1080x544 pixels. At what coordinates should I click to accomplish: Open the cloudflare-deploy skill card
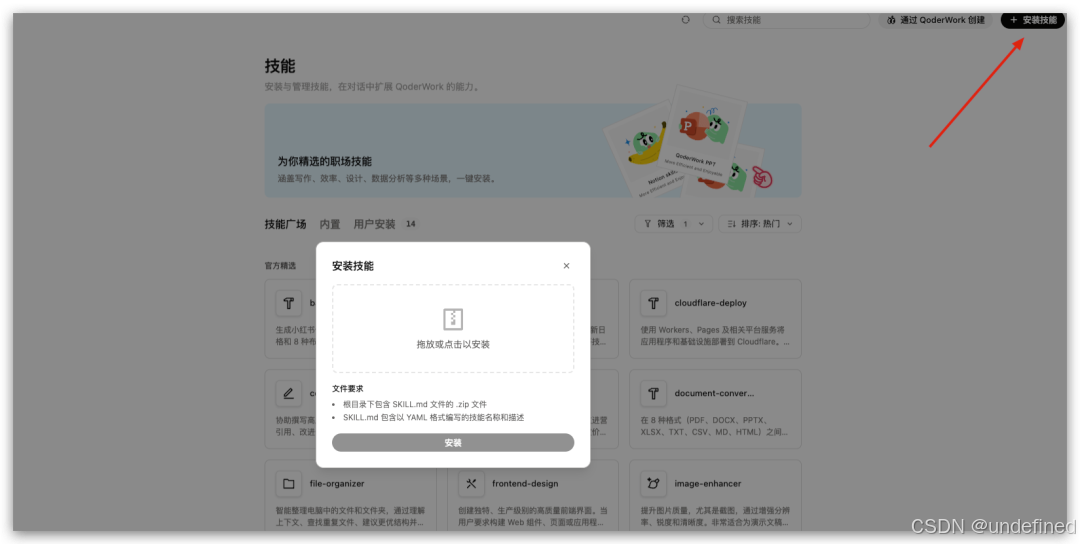pos(715,319)
